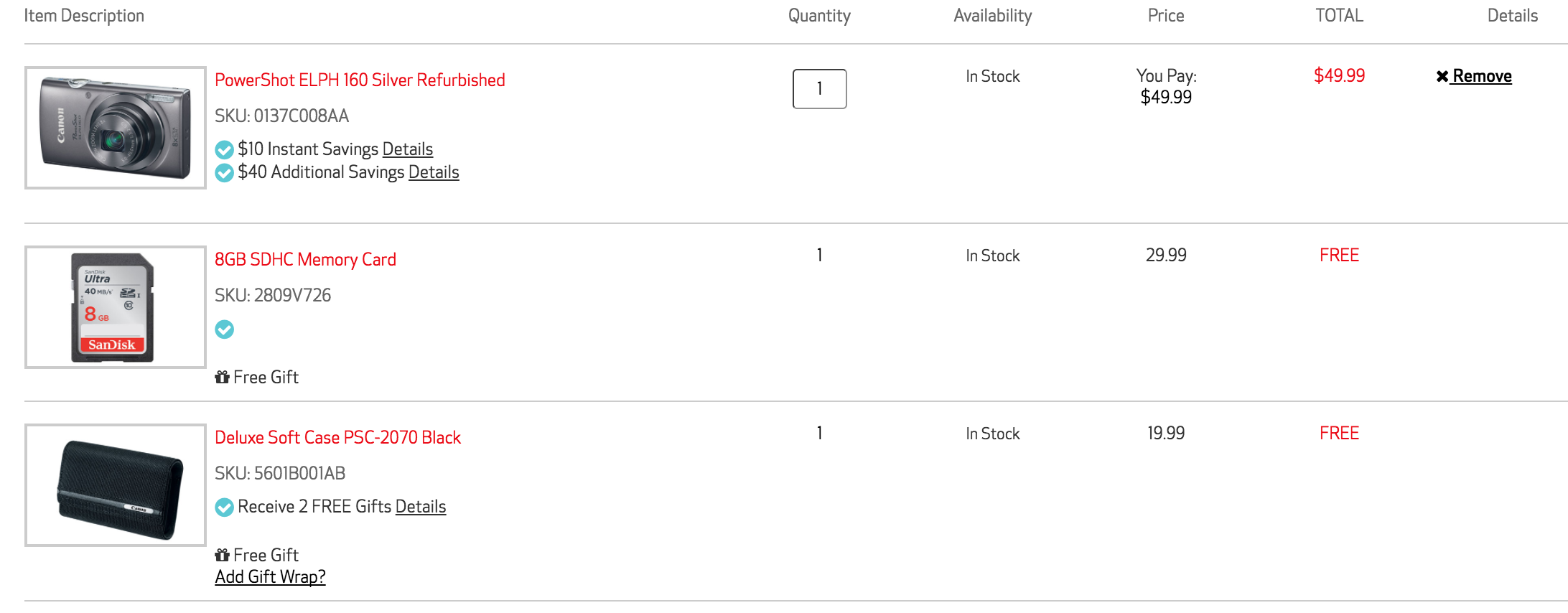Open the black soft case thumbnail image

click(x=116, y=485)
